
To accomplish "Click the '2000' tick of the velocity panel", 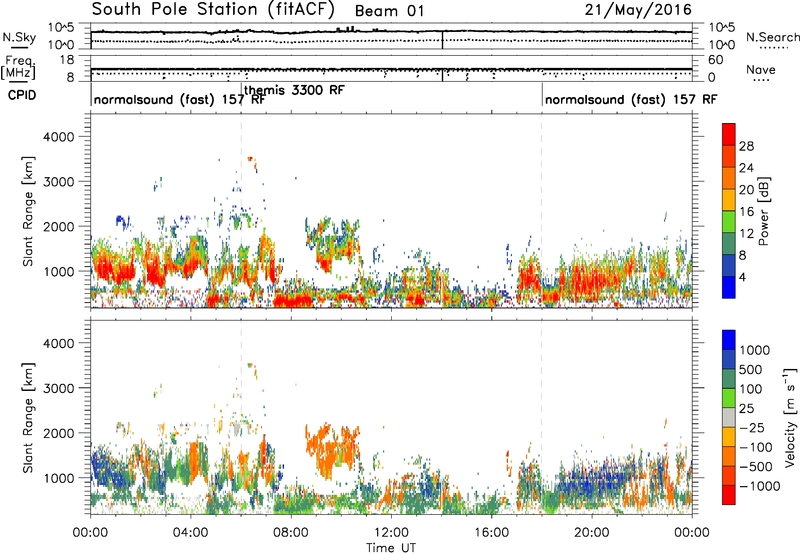I will 58,433.
